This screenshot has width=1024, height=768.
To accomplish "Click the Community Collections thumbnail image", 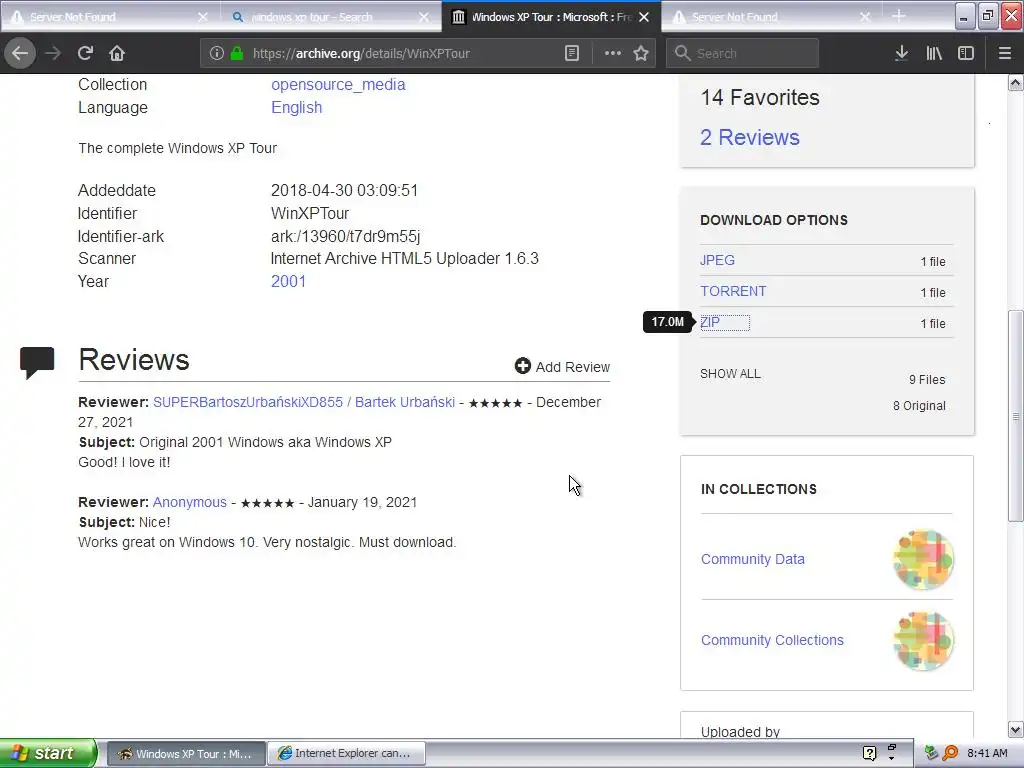I will [x=923, y=641].
